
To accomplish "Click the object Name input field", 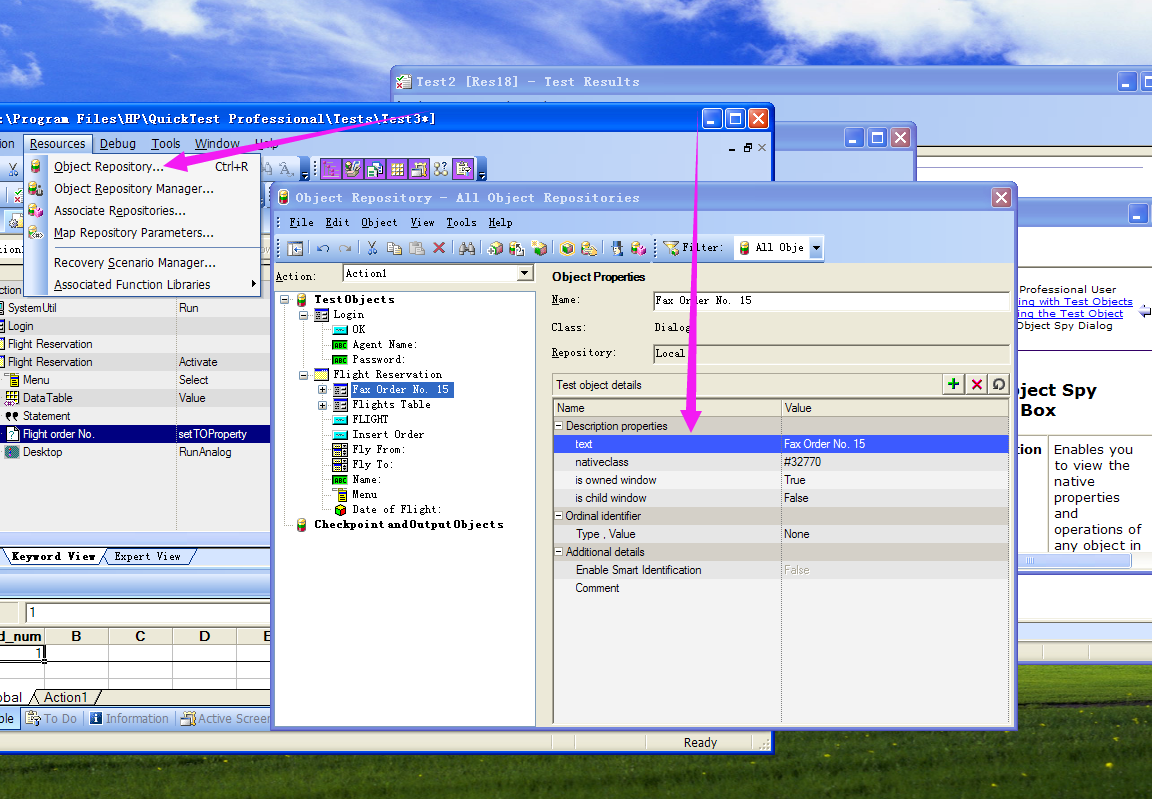I will click(831, 300).
